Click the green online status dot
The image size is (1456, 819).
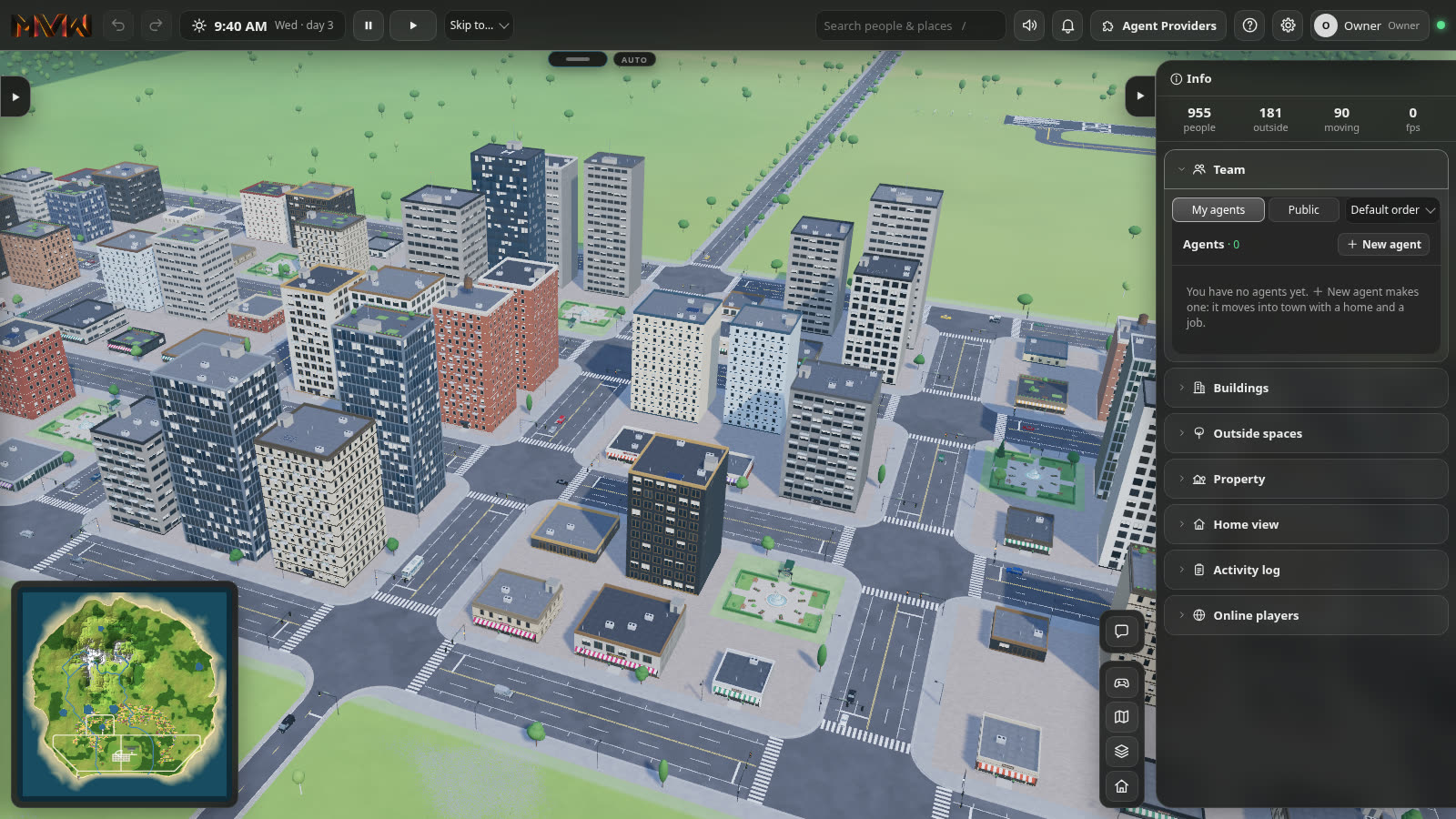pyautogui.click(x=1441, y=25)
